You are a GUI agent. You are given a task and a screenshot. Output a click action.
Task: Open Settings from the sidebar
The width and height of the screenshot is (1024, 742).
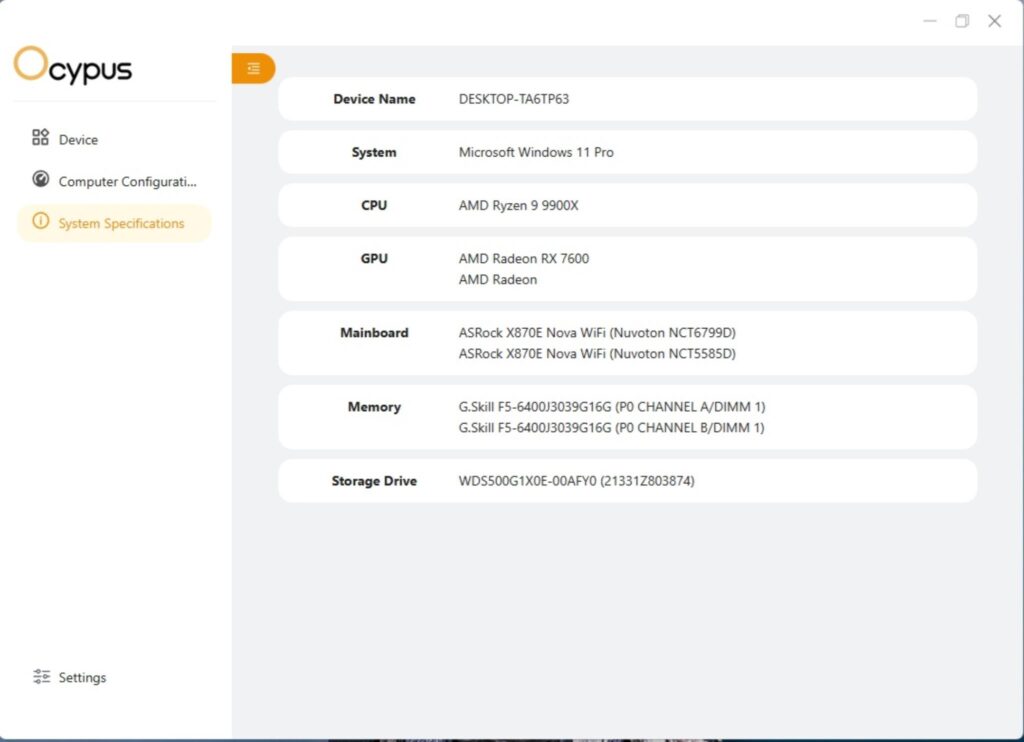[114, 677]
